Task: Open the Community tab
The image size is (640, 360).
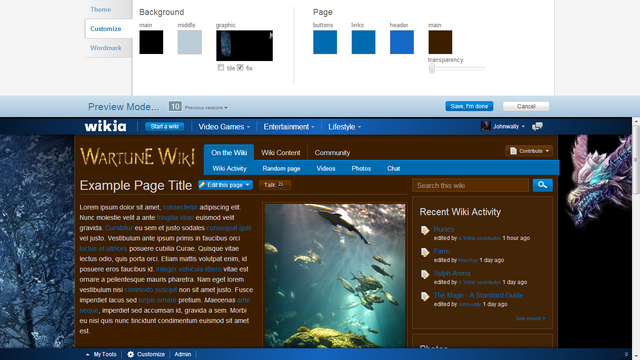Action: click(332, 153)
